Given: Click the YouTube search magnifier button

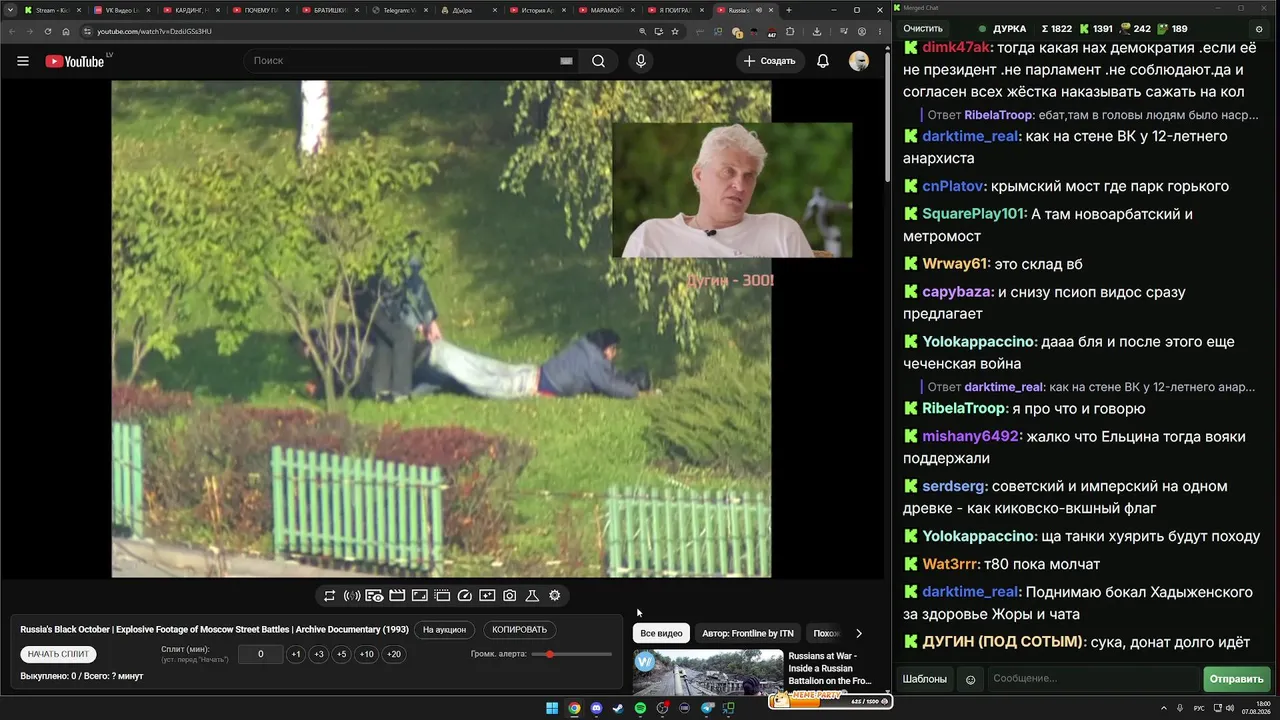Looking at the screenshot, I should point(598,61).
